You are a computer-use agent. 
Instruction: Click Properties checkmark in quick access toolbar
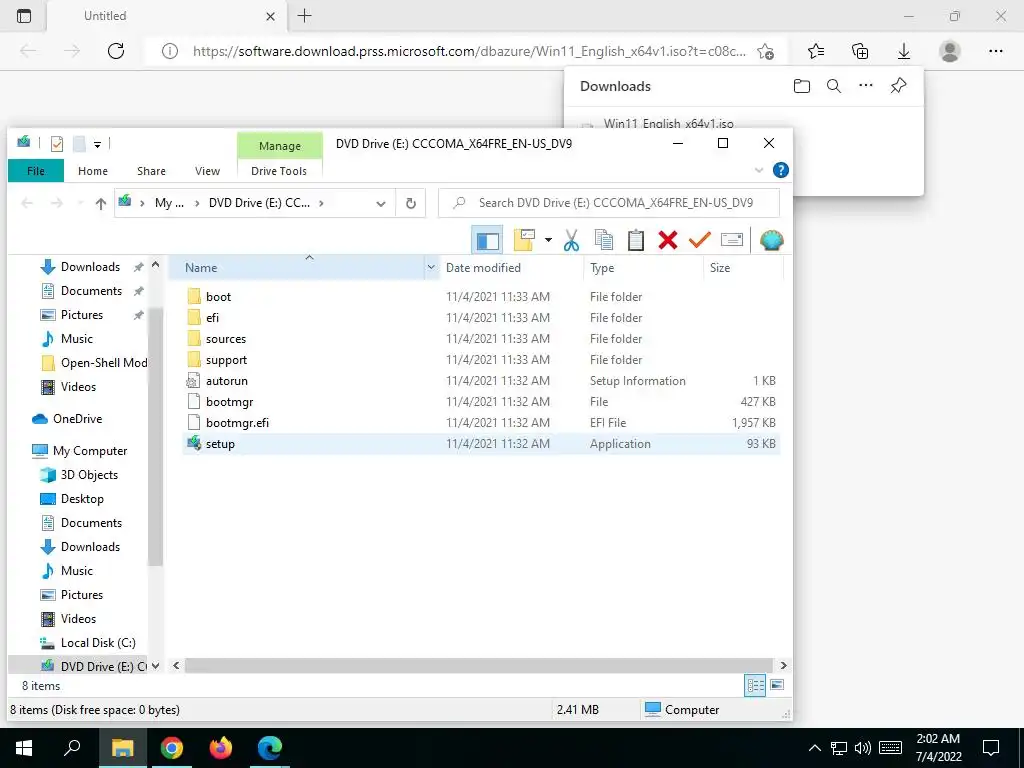[x=57, y=144]
